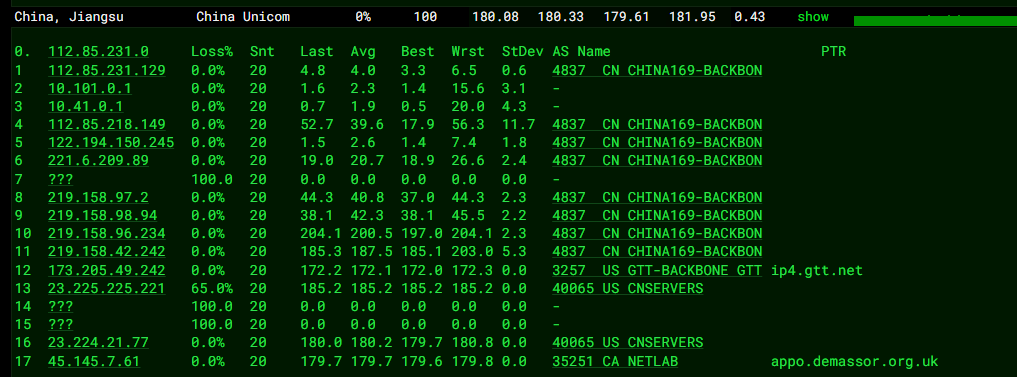Click the 0.43 value beside 'show'
The image size is (1017, 377).
click(x=749, y=17)
